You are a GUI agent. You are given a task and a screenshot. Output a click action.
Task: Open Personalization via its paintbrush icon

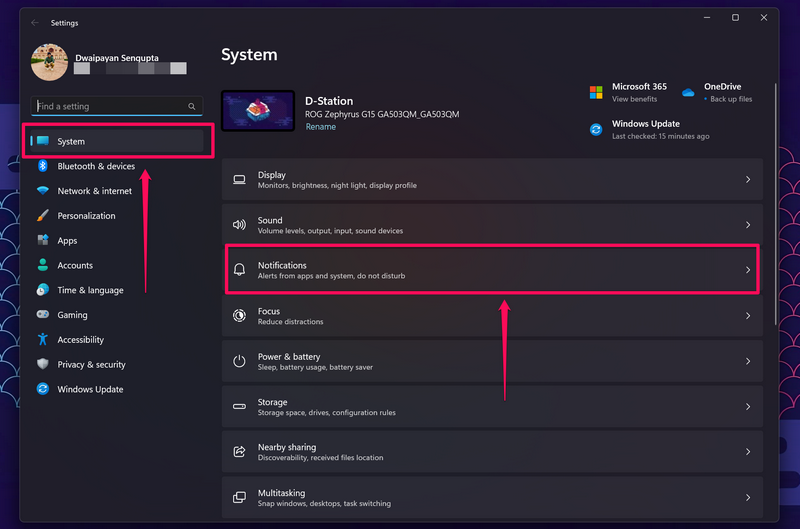pyautogui.click(x=43, y=216)
